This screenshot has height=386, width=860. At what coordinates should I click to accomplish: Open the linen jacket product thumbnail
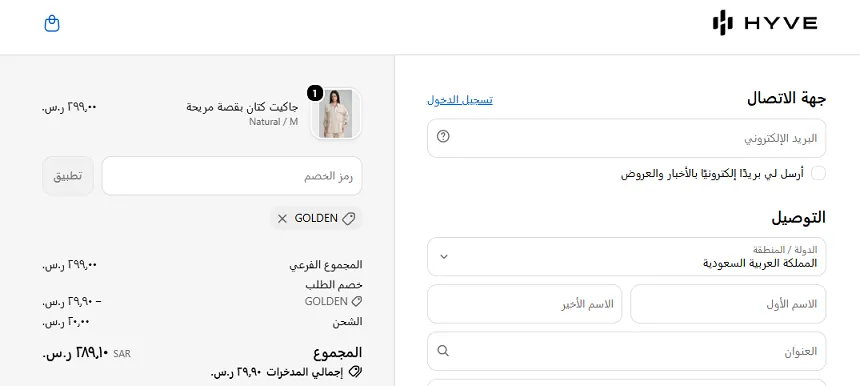(x=336, y=113)
